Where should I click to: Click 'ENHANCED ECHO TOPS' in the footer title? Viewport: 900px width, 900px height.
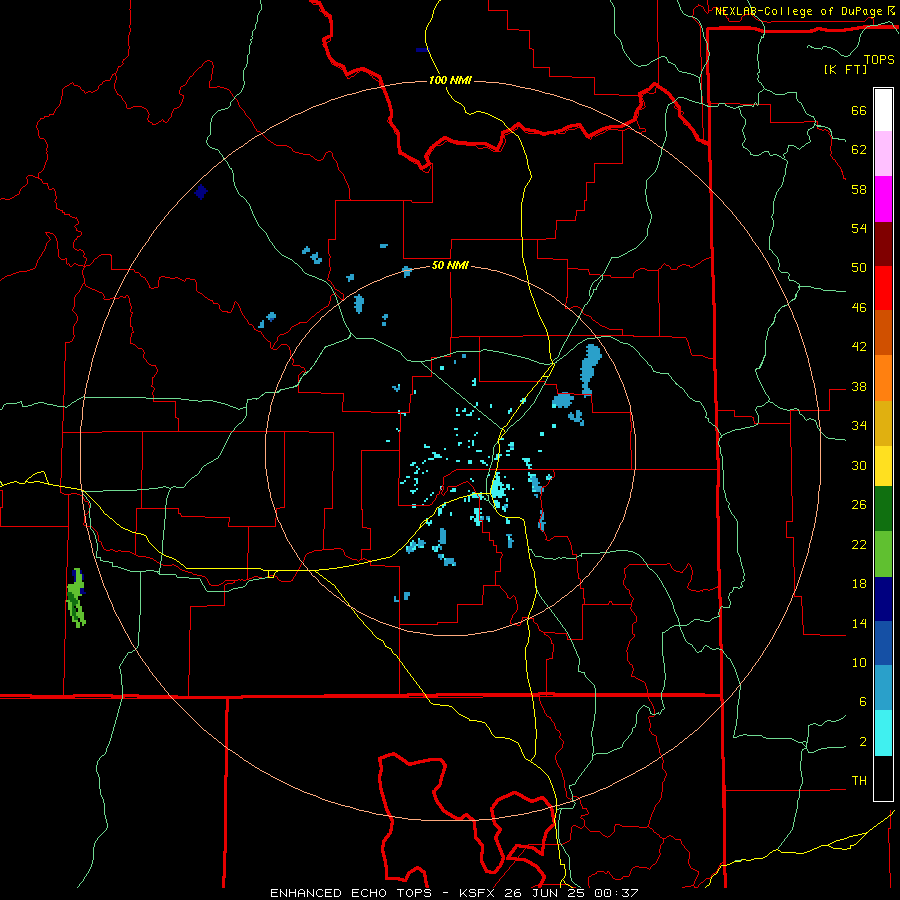(x=351, y=893)
